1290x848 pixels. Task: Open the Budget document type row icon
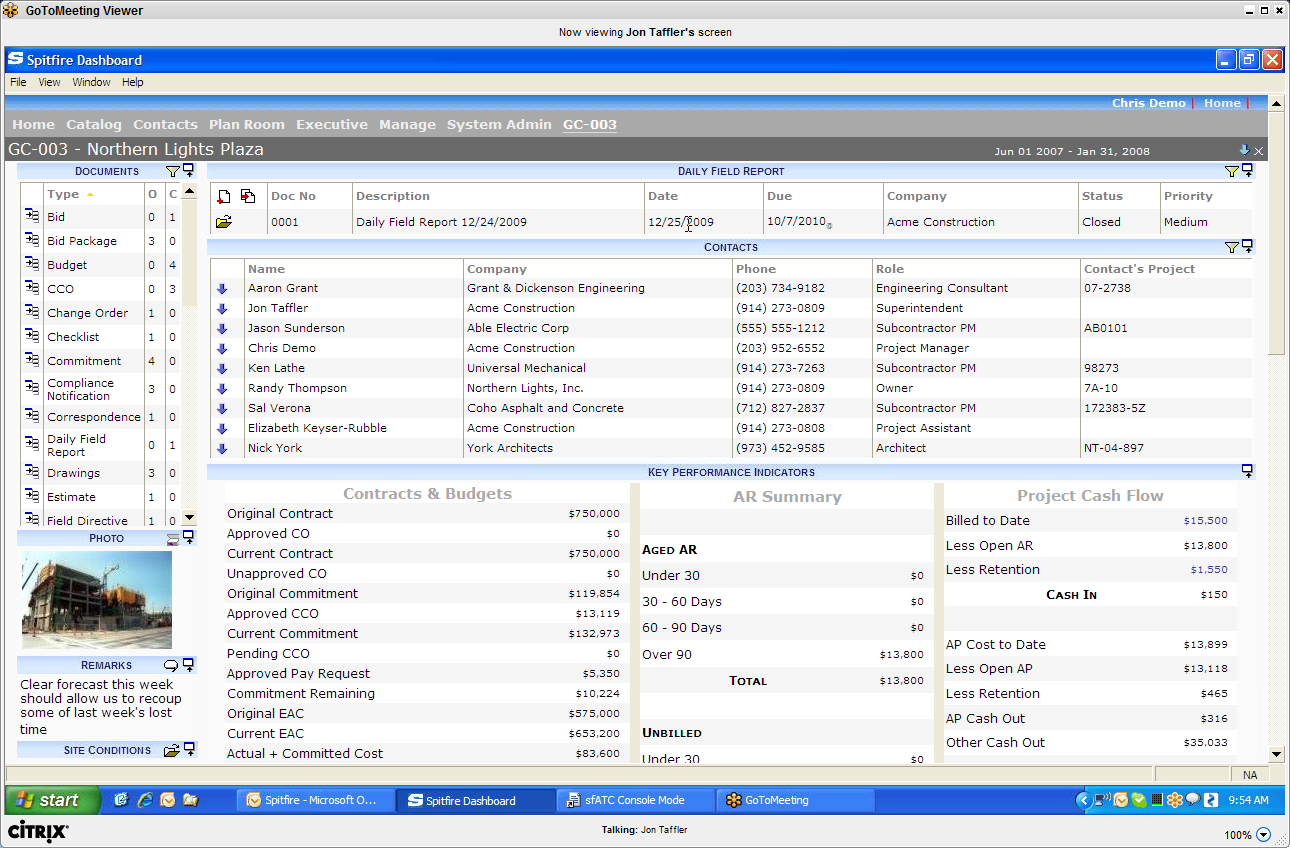(x=32, y=265)
